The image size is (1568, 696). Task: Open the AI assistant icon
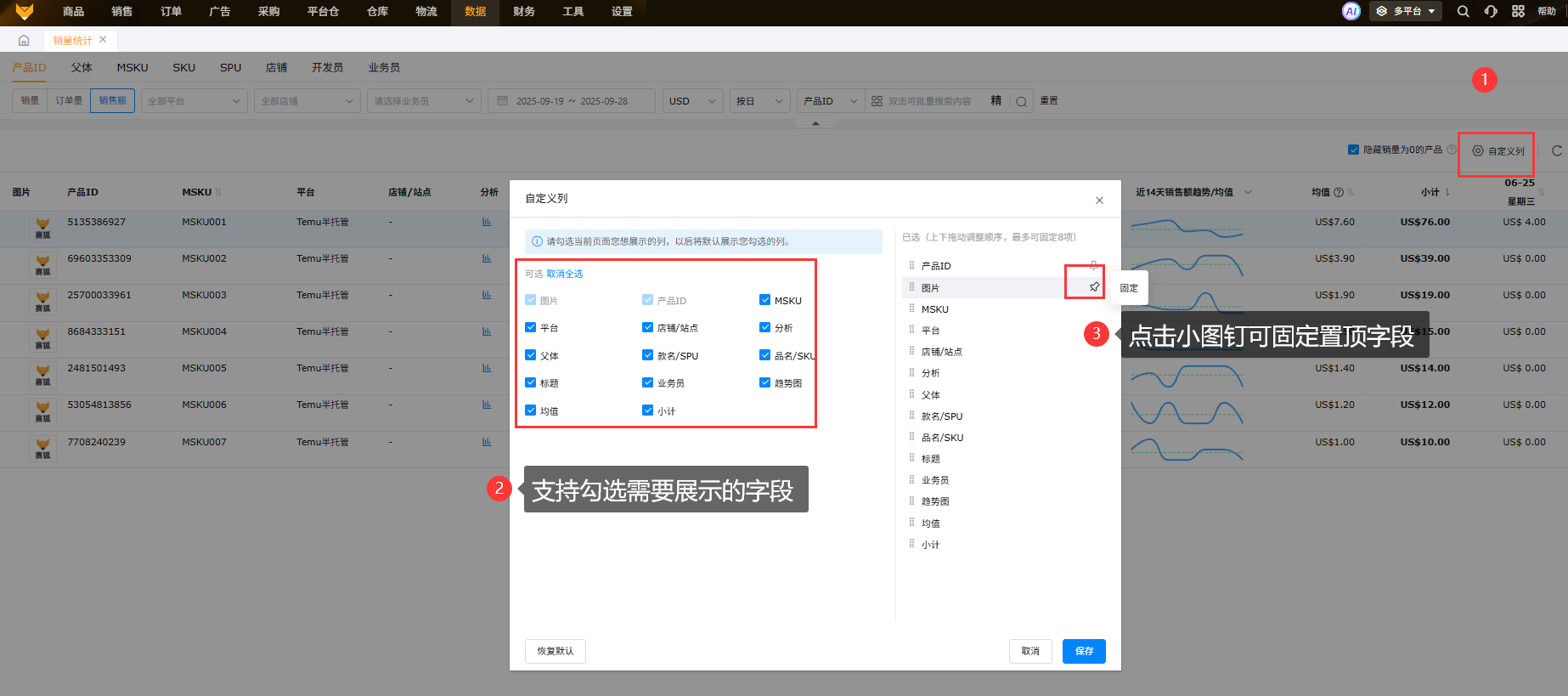point(1351,11)
